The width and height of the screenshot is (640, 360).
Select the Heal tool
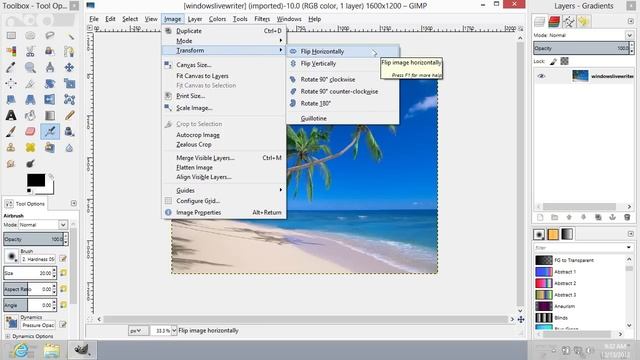click(30, 147)
